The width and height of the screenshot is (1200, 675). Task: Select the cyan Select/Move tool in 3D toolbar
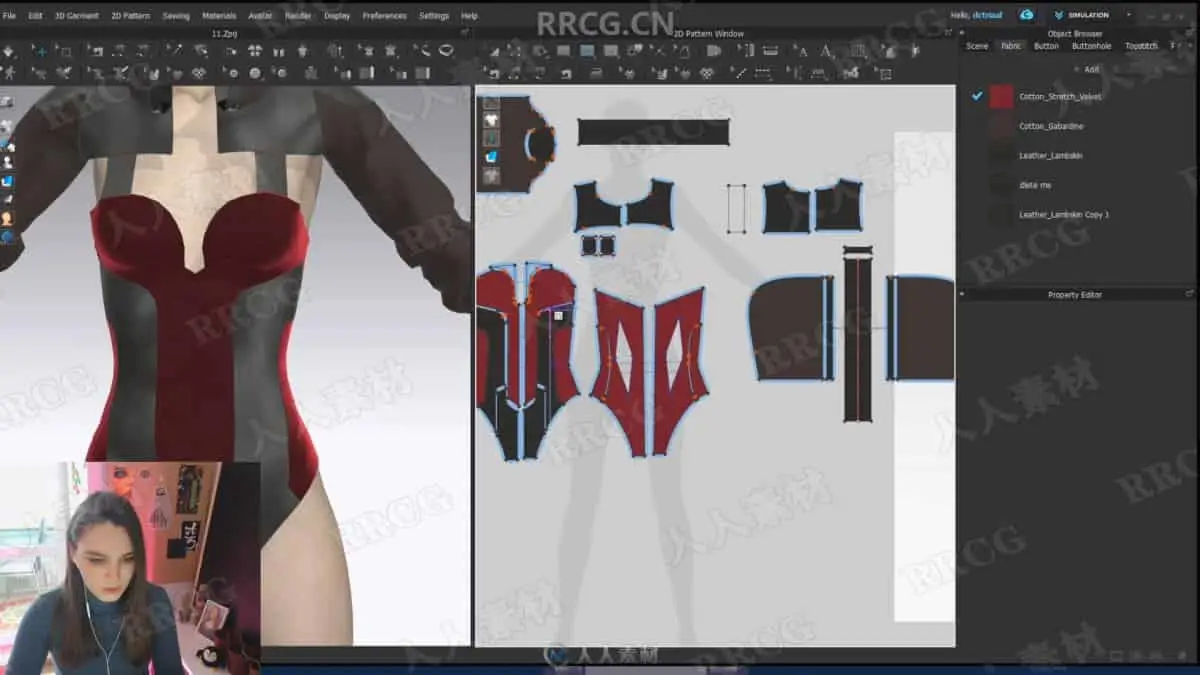pyautogui.click(x=40, y=51)
